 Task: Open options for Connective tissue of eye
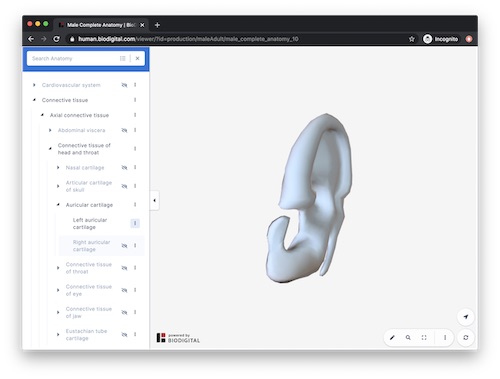(x=135, y=290)
